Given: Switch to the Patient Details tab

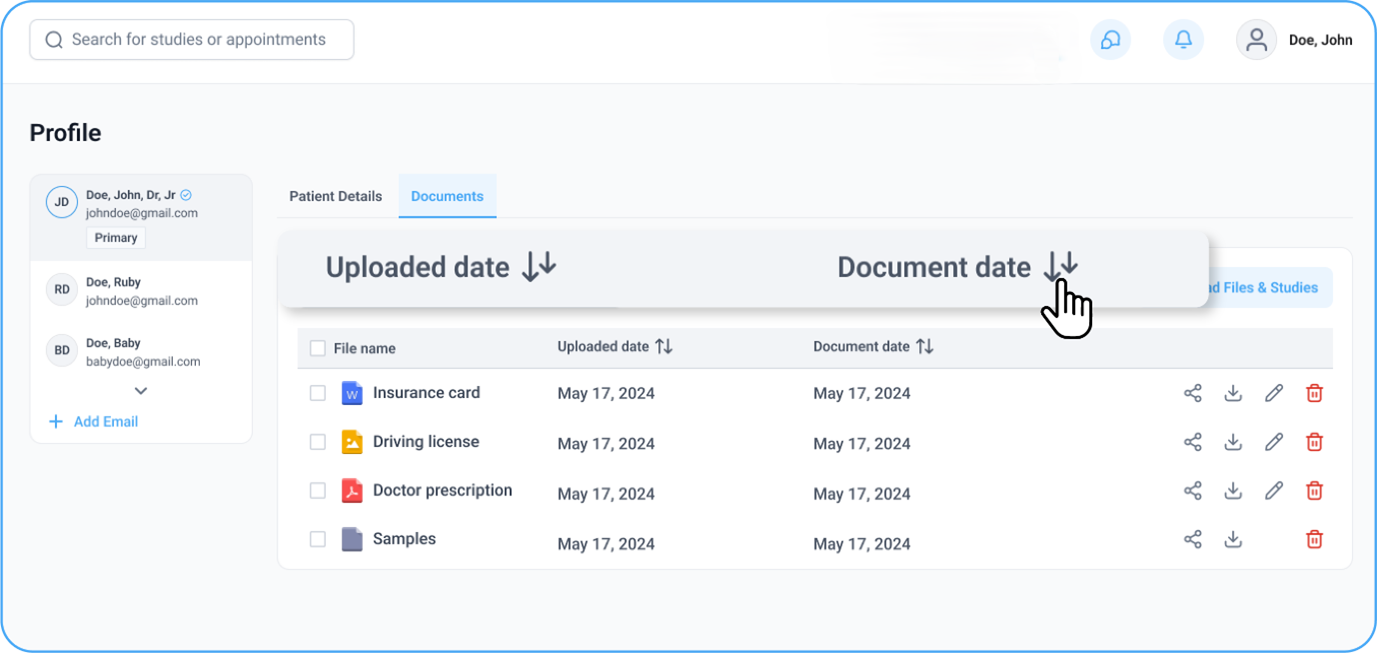Looking at the screenshot, I should coord(335,196).
